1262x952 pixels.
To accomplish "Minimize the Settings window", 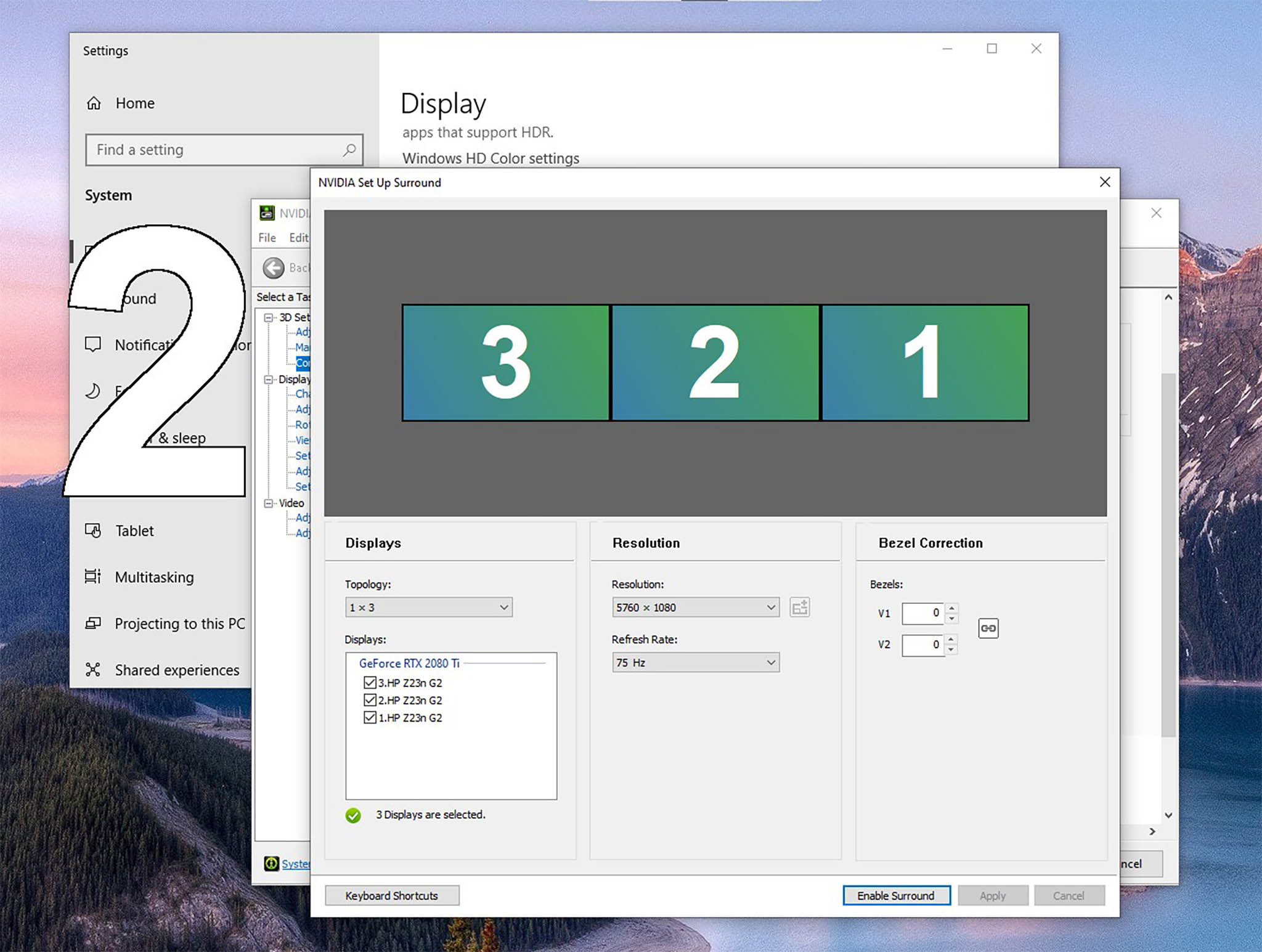I will pyautogui.click(x=948, y=49).
